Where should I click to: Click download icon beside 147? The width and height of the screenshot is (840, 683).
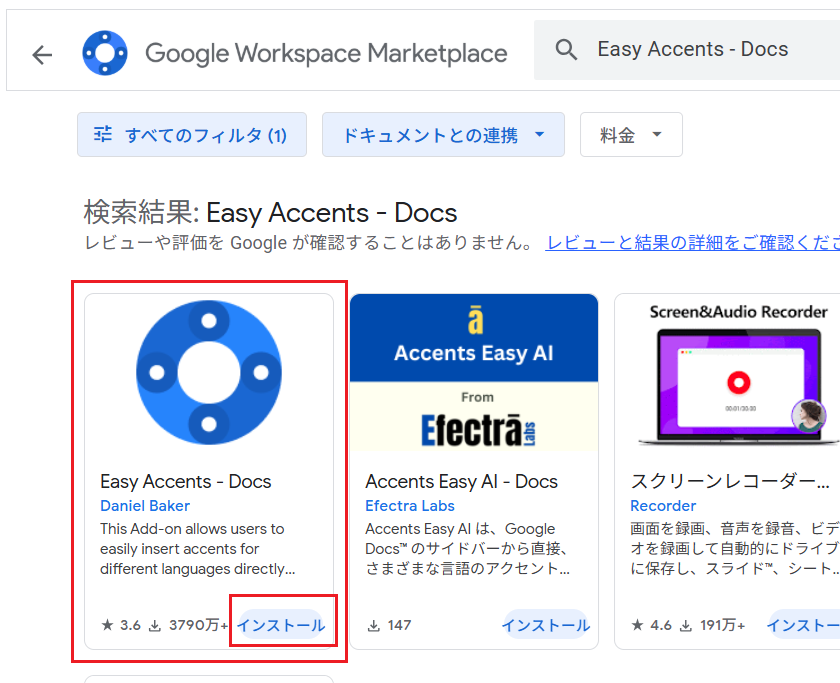pos(373,625)
